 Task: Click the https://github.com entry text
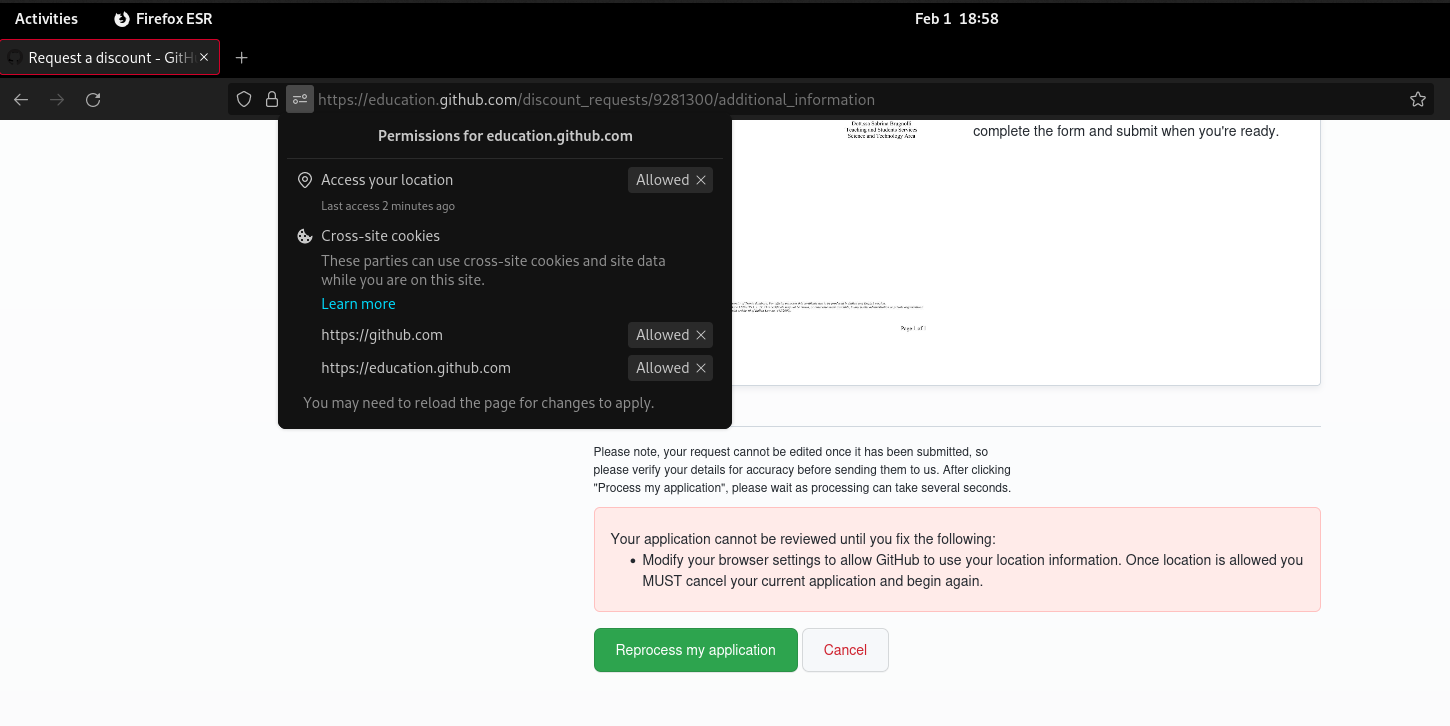[x=382, y=335]
